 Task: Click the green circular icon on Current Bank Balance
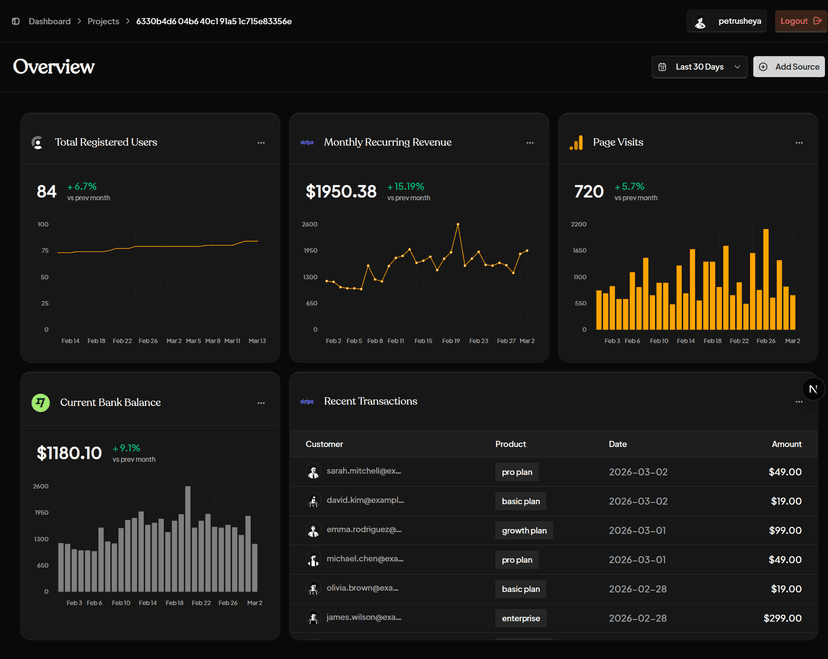tap(40, 402)
